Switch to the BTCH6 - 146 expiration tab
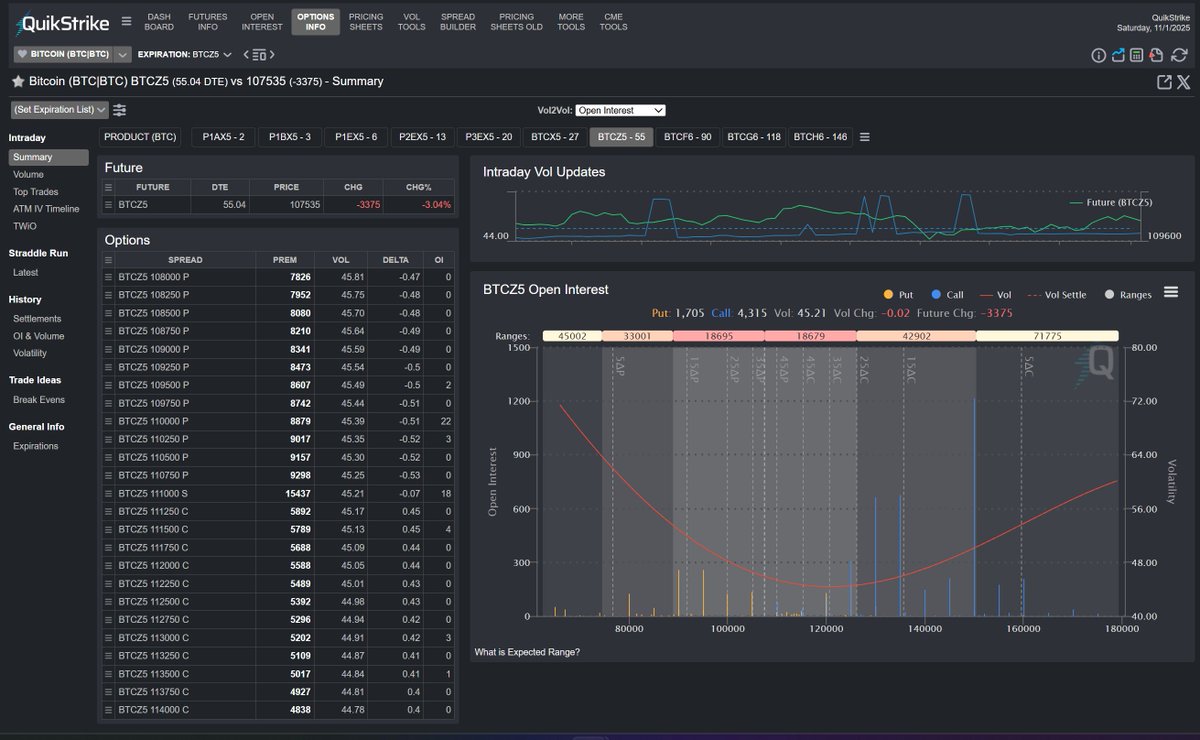Screen dimensions: 1200x740 (x=819, y=137)
